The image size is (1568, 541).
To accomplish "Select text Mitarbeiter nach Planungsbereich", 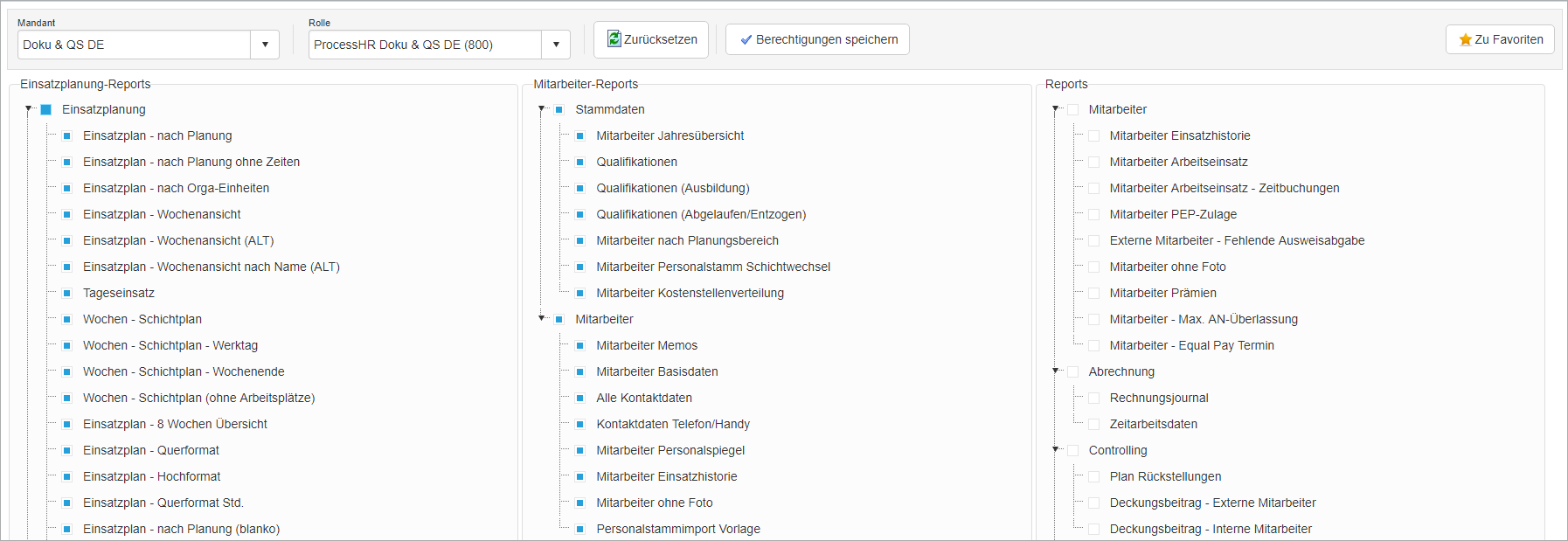I will click(x=687, y=240).
